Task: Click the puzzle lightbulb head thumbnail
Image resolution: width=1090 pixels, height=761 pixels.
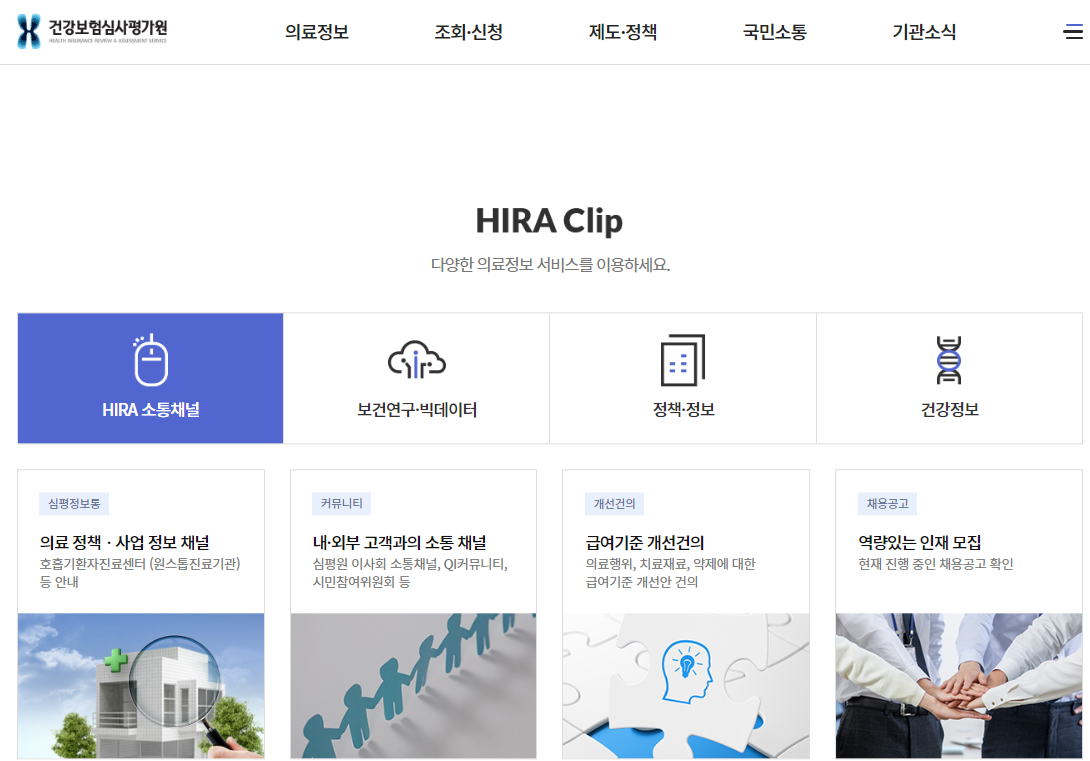Action: pyautogui.click(x=686, y=685)
